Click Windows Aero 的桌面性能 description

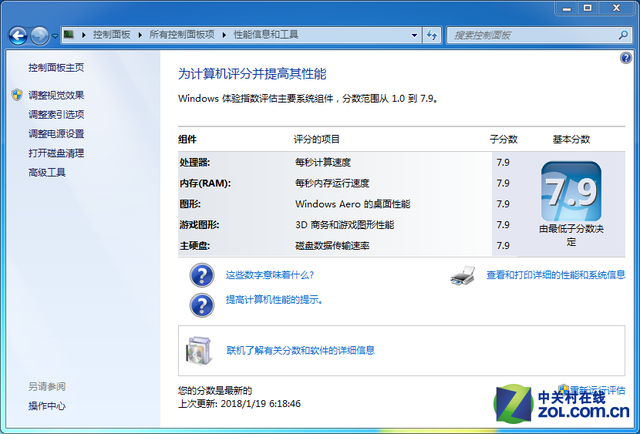[353, 204]
